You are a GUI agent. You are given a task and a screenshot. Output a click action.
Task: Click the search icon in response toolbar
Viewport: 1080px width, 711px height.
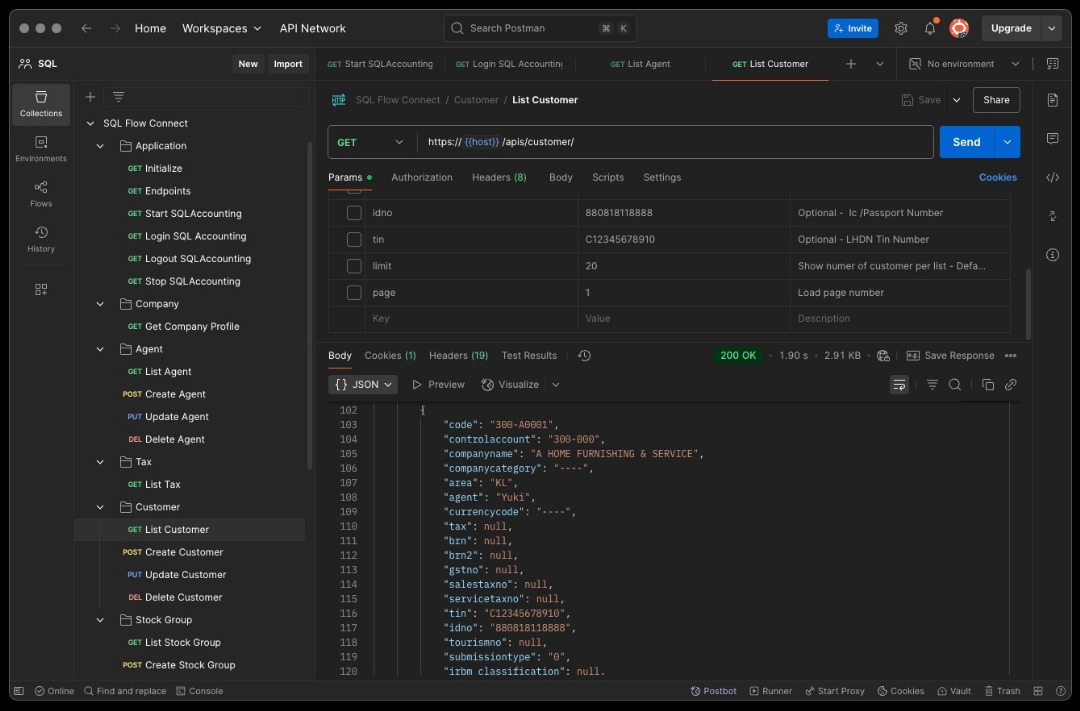955,385
